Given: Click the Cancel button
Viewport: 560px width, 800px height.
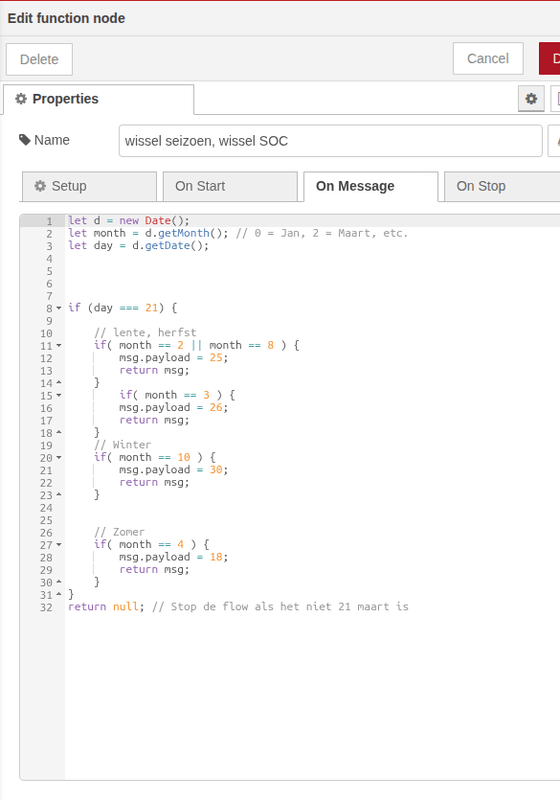Looking at the screenshot, I should pos(488,59).
